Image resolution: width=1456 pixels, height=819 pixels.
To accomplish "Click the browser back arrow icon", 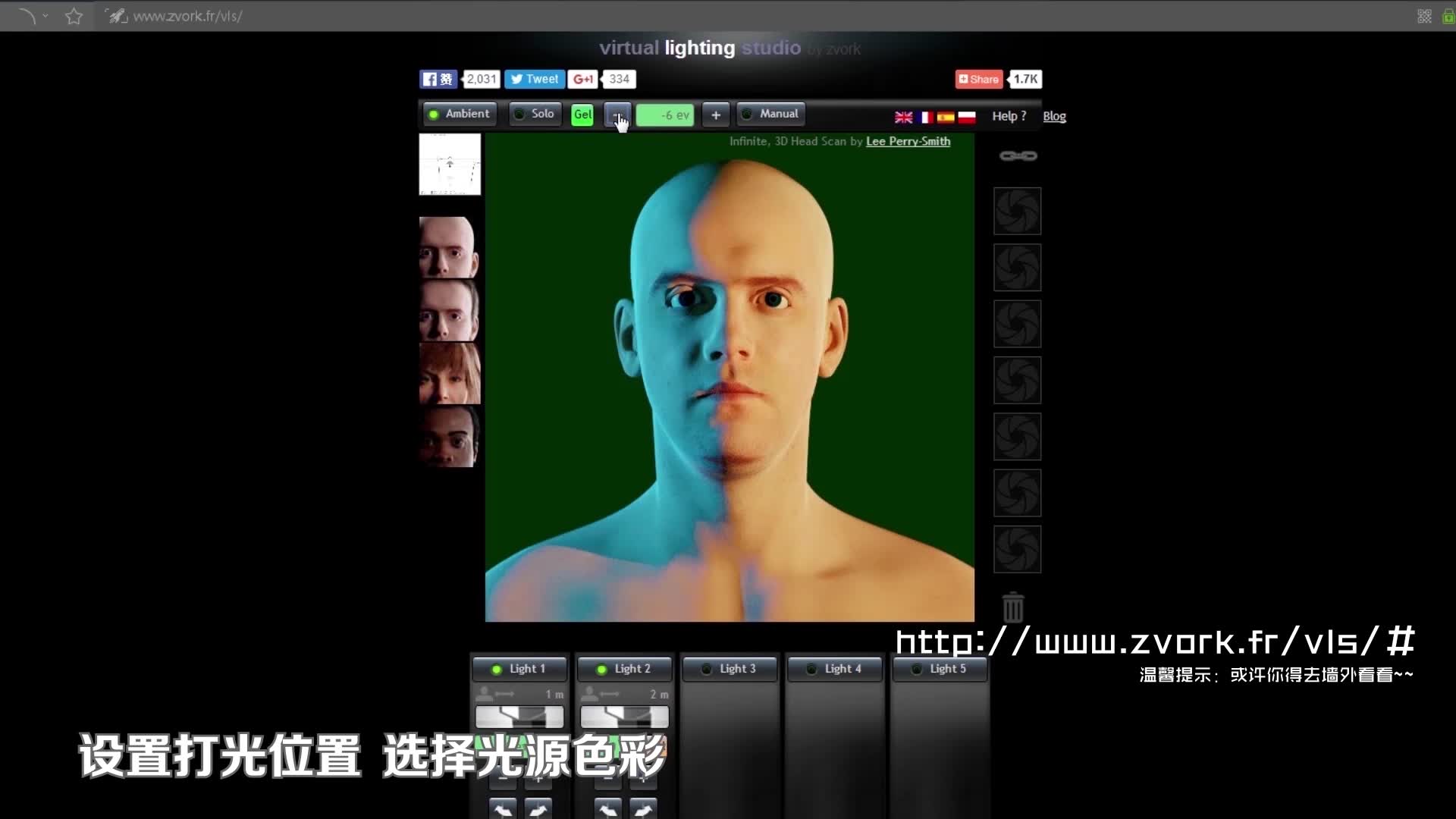I will pyautogui.click(x=27, y=16).
